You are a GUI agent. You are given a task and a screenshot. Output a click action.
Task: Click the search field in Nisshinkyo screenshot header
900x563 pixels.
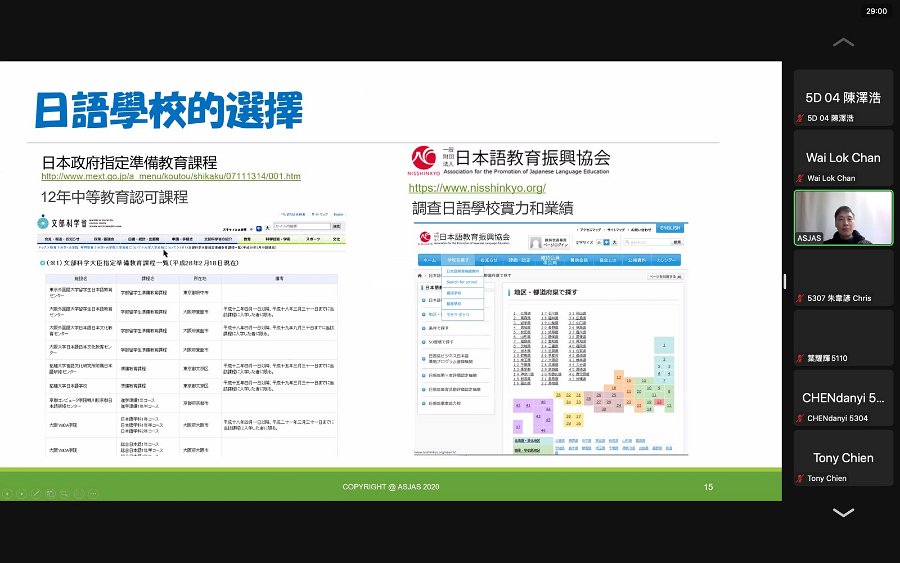pyautogui.click(x=647, y=242)
